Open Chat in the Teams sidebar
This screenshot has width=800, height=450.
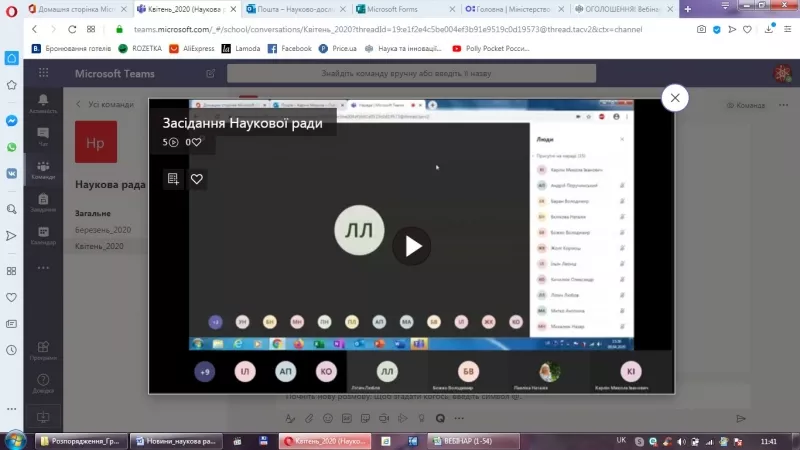[43, 138]
